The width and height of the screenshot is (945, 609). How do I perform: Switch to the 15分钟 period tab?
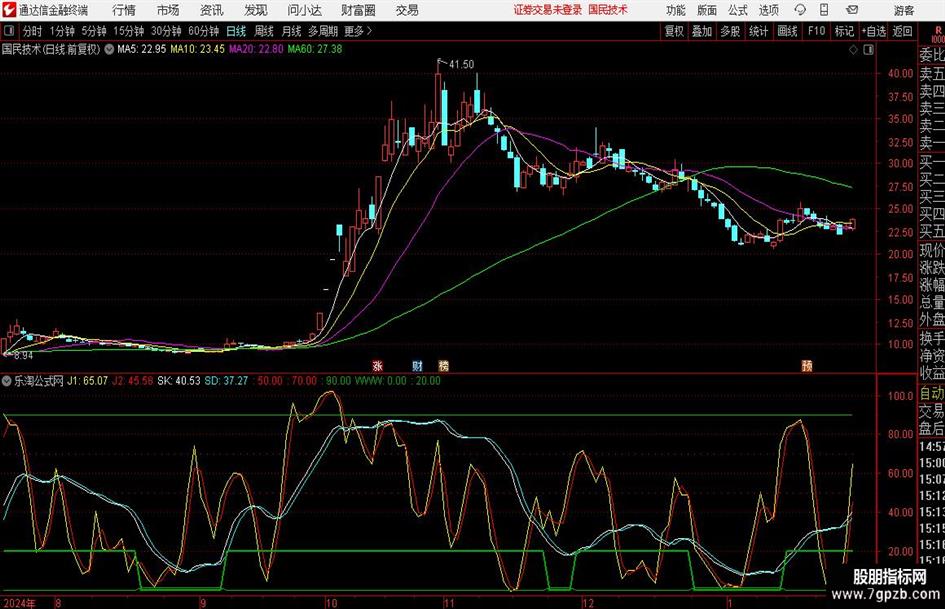point(129,31)
